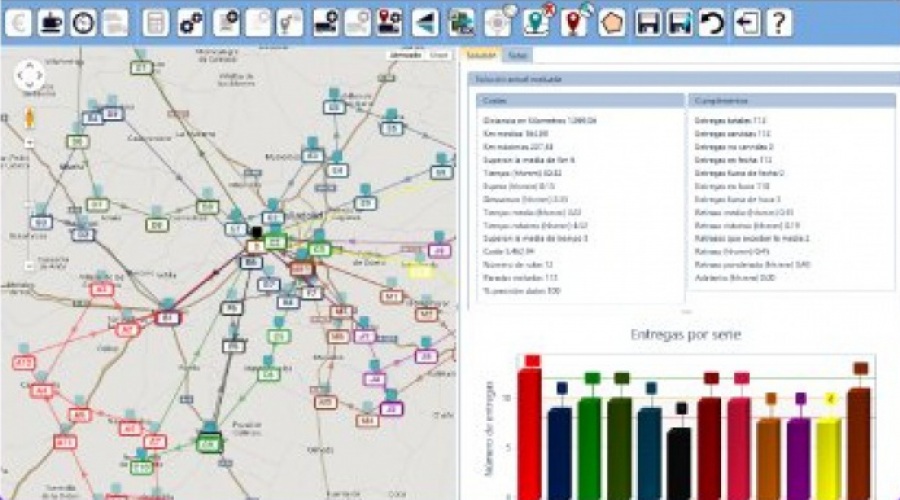This screenshot has width=900, height=500.
Task: Open help with the question mark icon
Action: click(779, 23)
